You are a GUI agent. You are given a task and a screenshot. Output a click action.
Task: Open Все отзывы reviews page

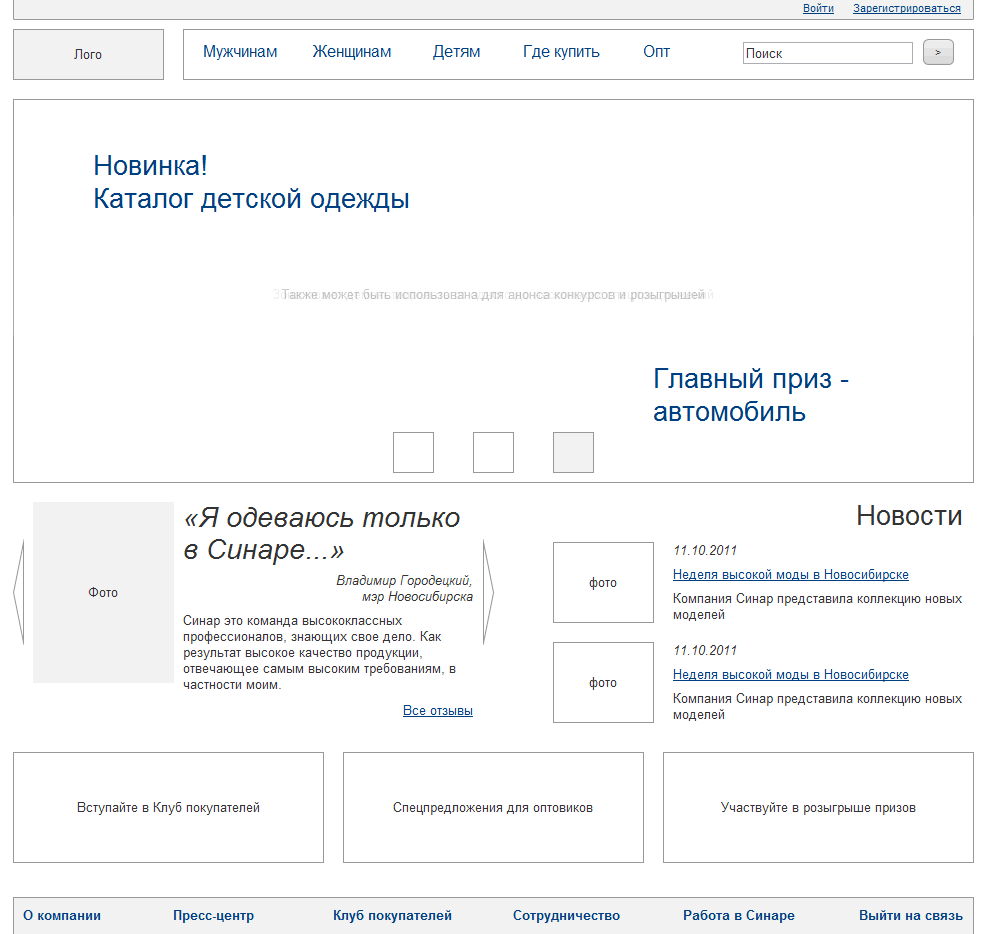tap(439, 710)
